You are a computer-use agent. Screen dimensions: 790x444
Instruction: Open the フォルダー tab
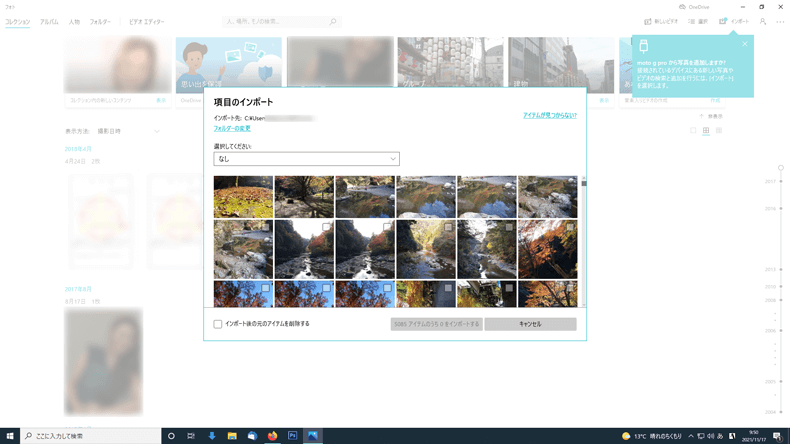(100, 21)
